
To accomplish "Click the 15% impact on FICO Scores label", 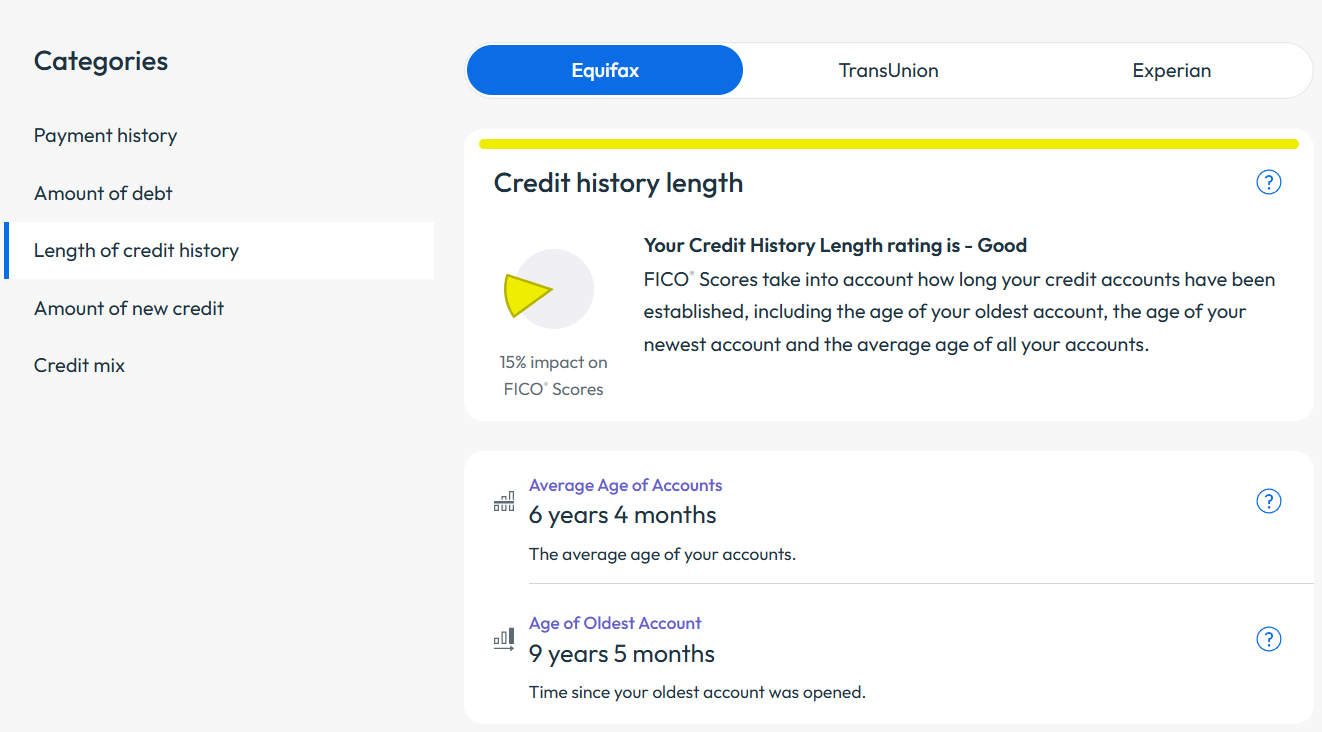I will (553, 375).
